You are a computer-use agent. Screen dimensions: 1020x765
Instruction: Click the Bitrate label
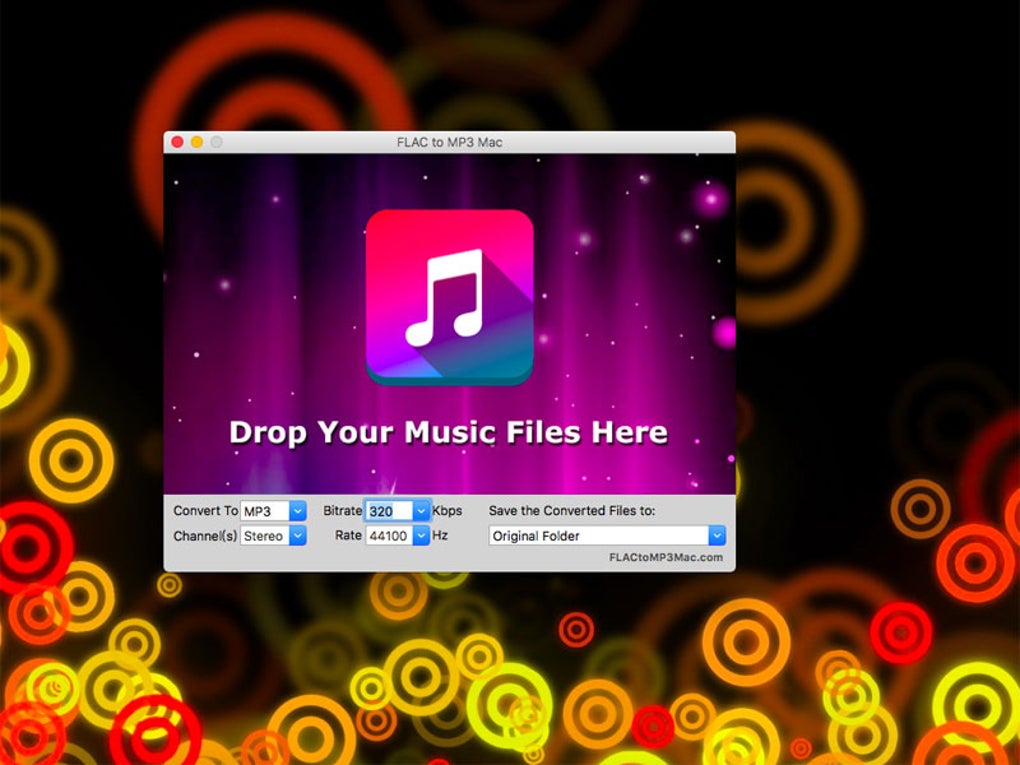(x=342, y=511)
